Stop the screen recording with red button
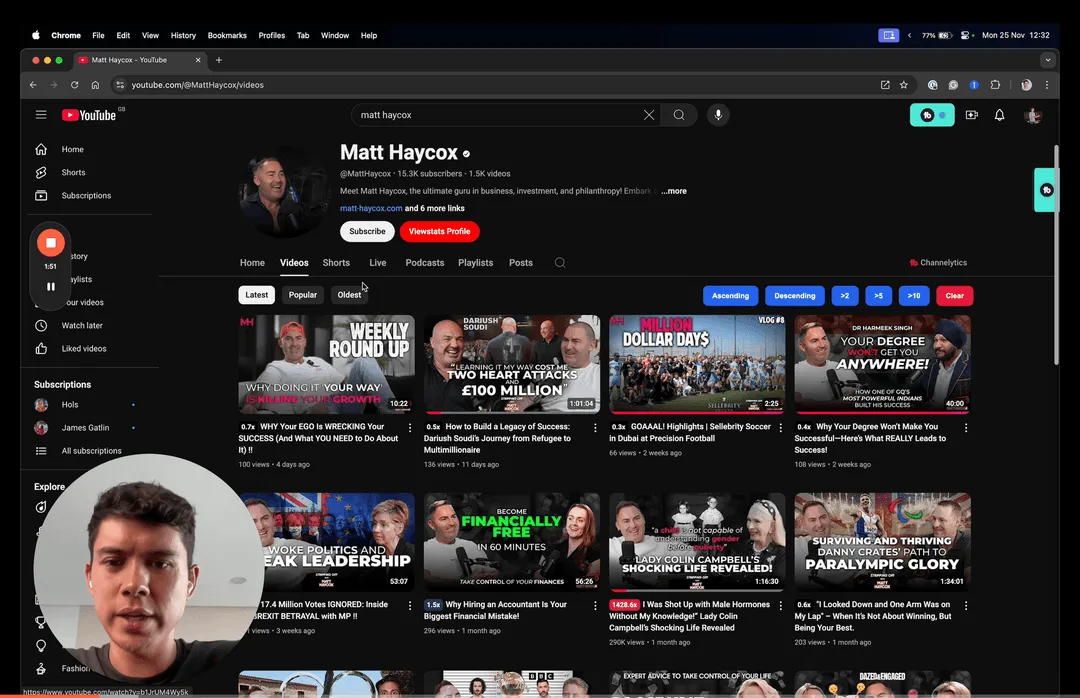The width and height of the screenshot is (1080, 698). [50, 243]
